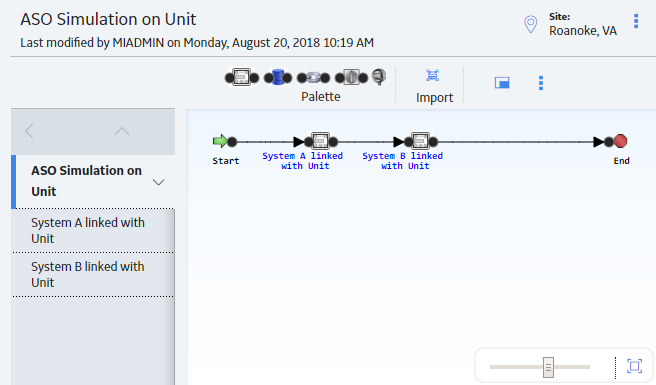Open the page header three-dots menu

coord(636,21)
